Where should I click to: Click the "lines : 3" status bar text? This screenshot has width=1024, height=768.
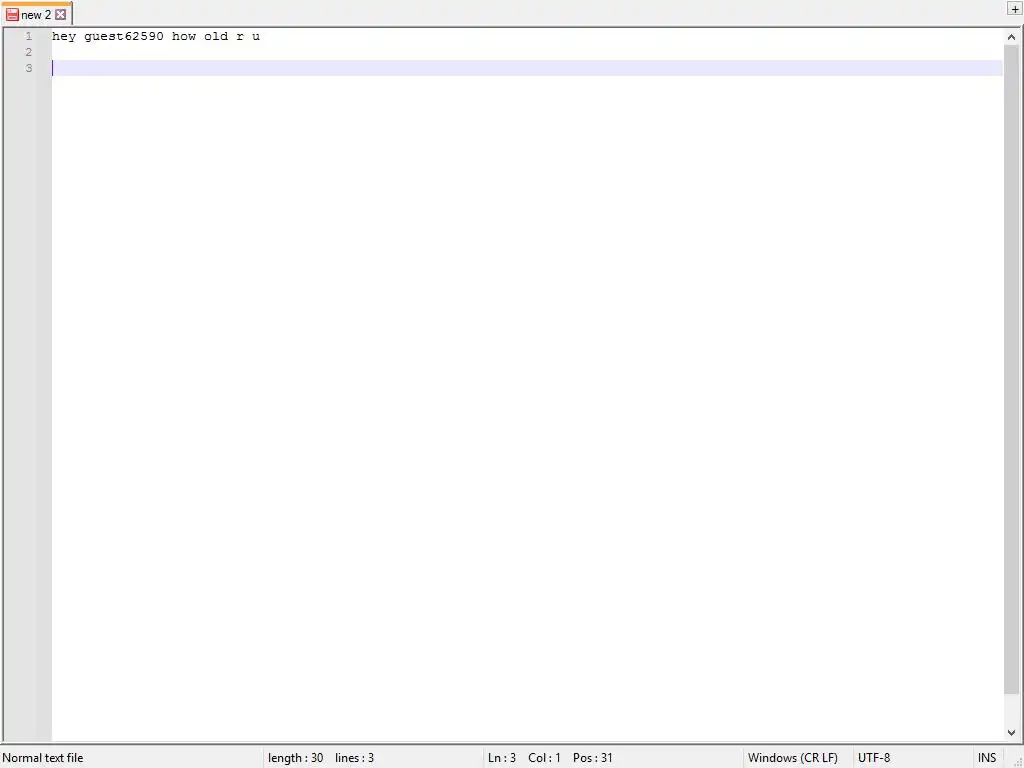click(x=355, y=758)
